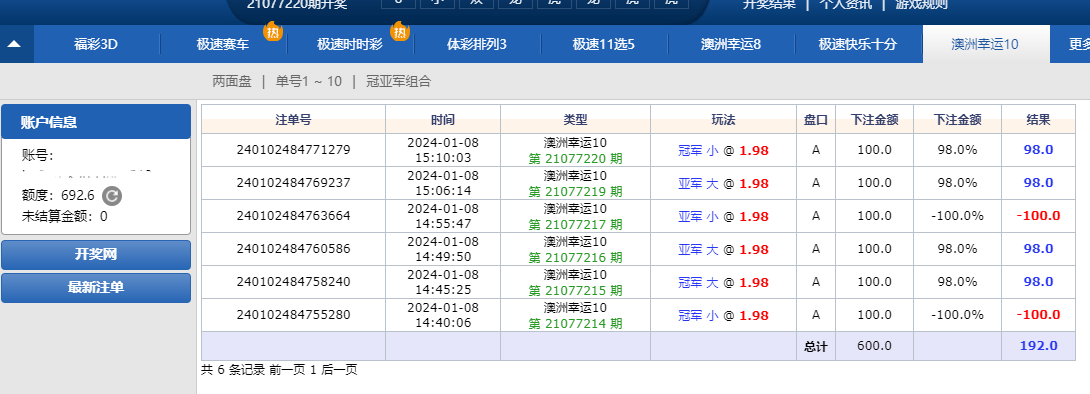Click the 最新注单 sidebar button
Image resolution: width=1090 pixels, height=394 pixels.
coord(96,287)
